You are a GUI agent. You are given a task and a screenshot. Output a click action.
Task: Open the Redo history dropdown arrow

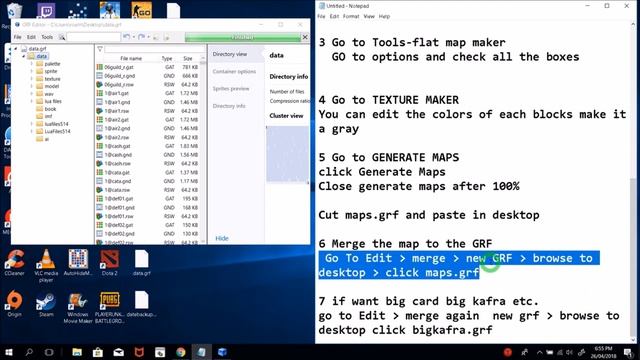point(148,37)
